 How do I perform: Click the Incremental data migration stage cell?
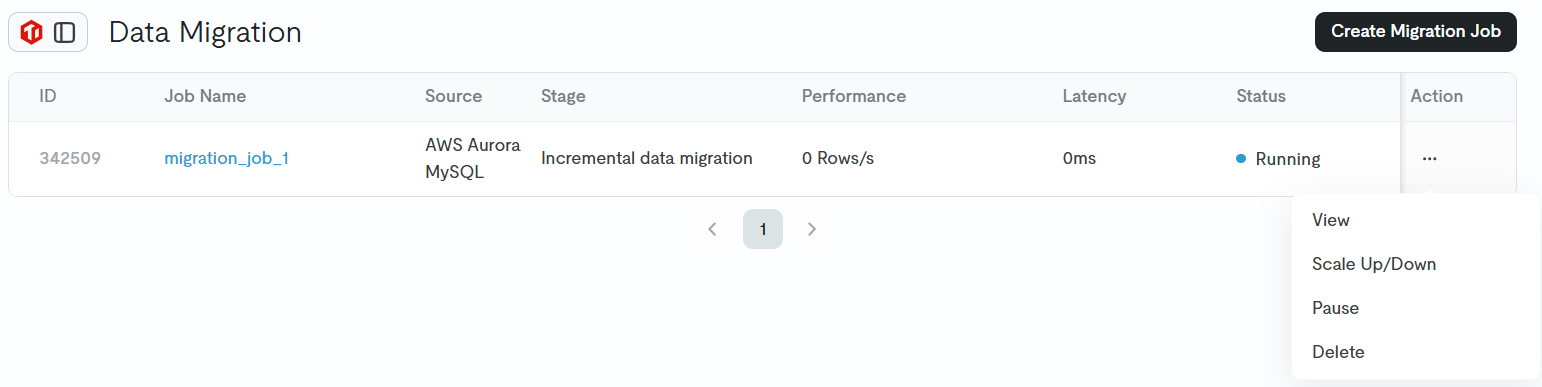647,158
